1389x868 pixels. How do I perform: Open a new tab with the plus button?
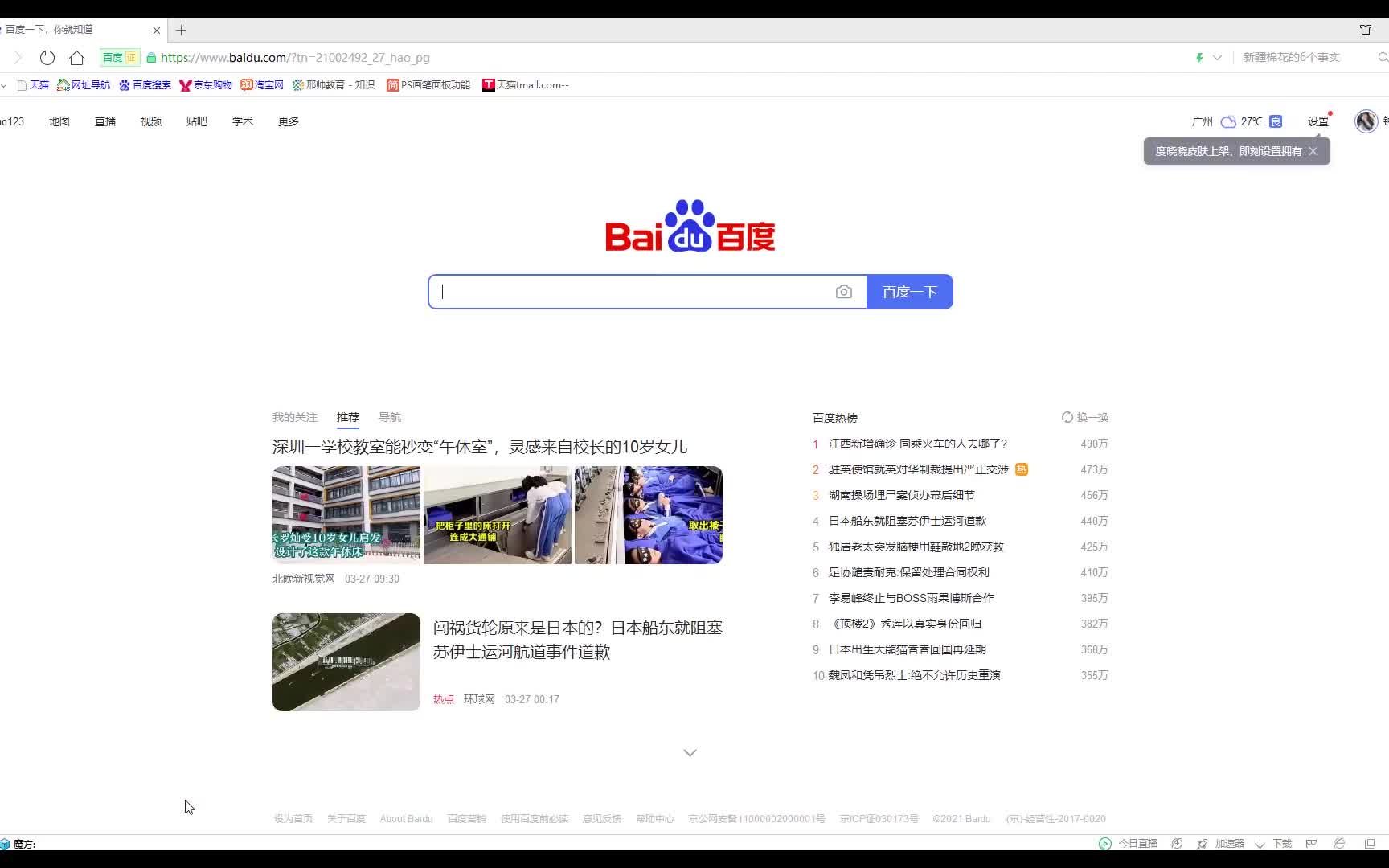click(x=182, y=30)
